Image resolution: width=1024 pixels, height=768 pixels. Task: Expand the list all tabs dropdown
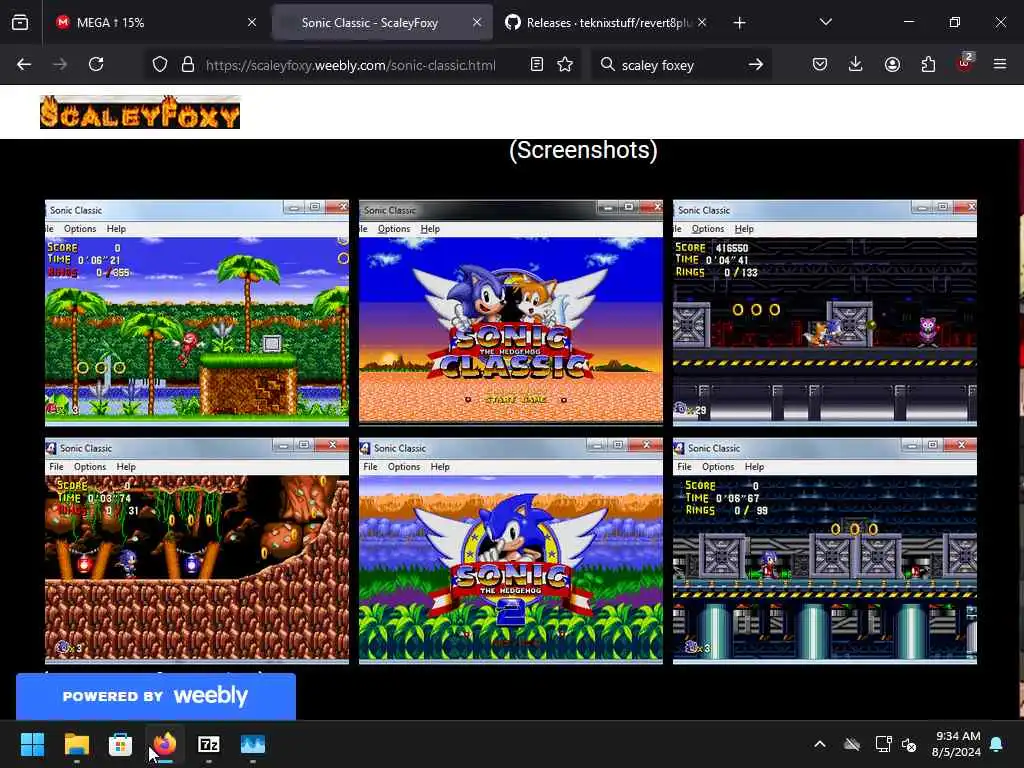point(825,23)
